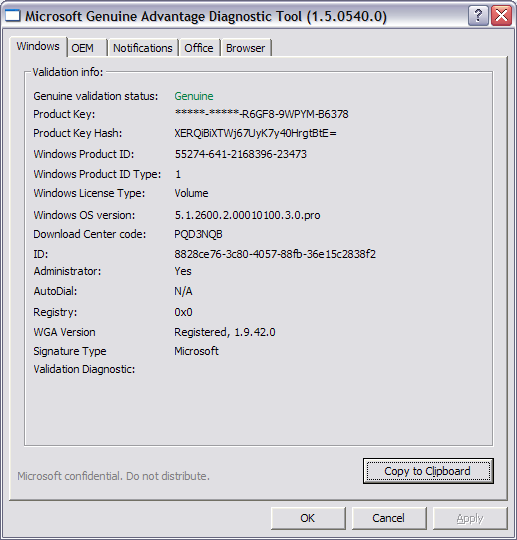Viewport: 517px width, 540px height.
Task: Click OS version 5.1.2600.2.00010100.3.0.pro
Action: (247, 215)
